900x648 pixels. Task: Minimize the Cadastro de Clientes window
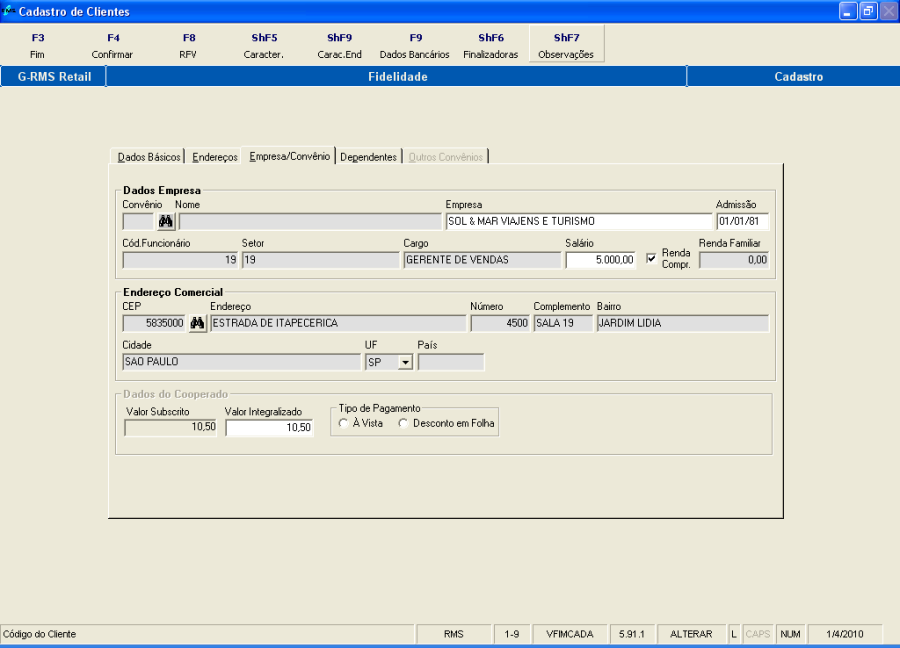pos(848,11)
